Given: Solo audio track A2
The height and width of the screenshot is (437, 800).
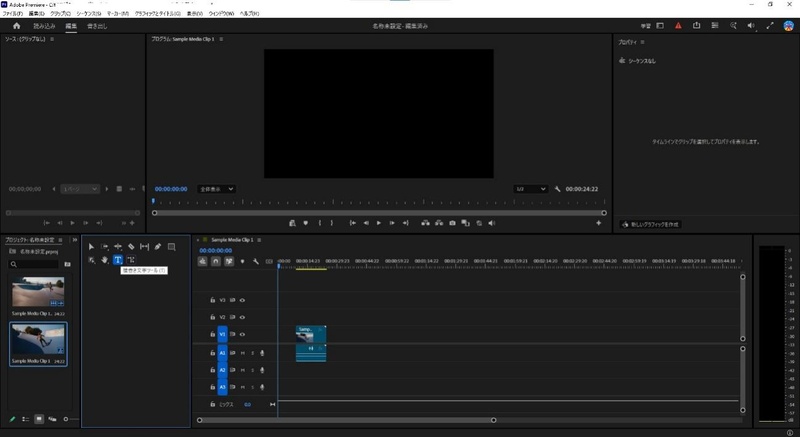Looking at the screenshot, I should (252, 370).
